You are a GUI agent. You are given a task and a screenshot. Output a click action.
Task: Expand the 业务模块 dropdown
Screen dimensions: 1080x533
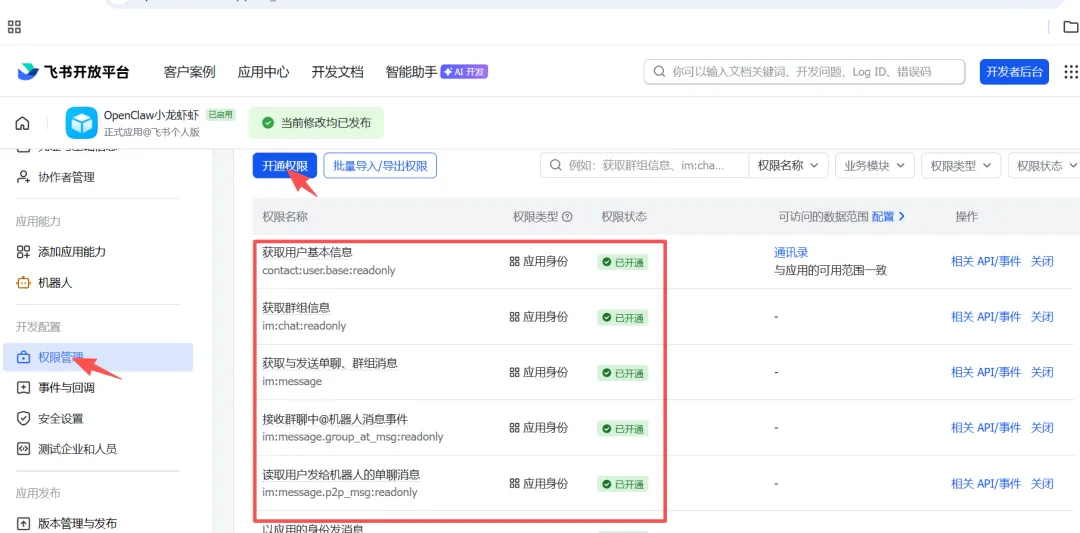875,165
